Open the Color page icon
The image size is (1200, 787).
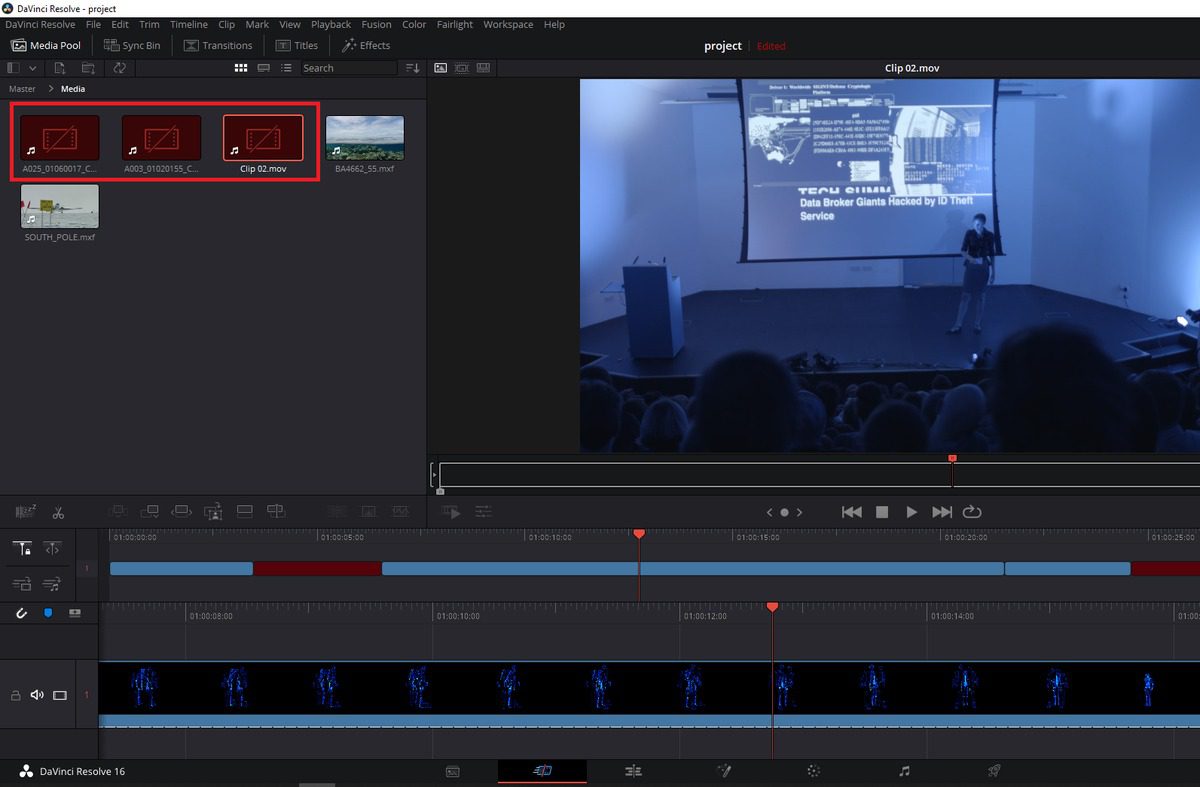tap(813, 771)
